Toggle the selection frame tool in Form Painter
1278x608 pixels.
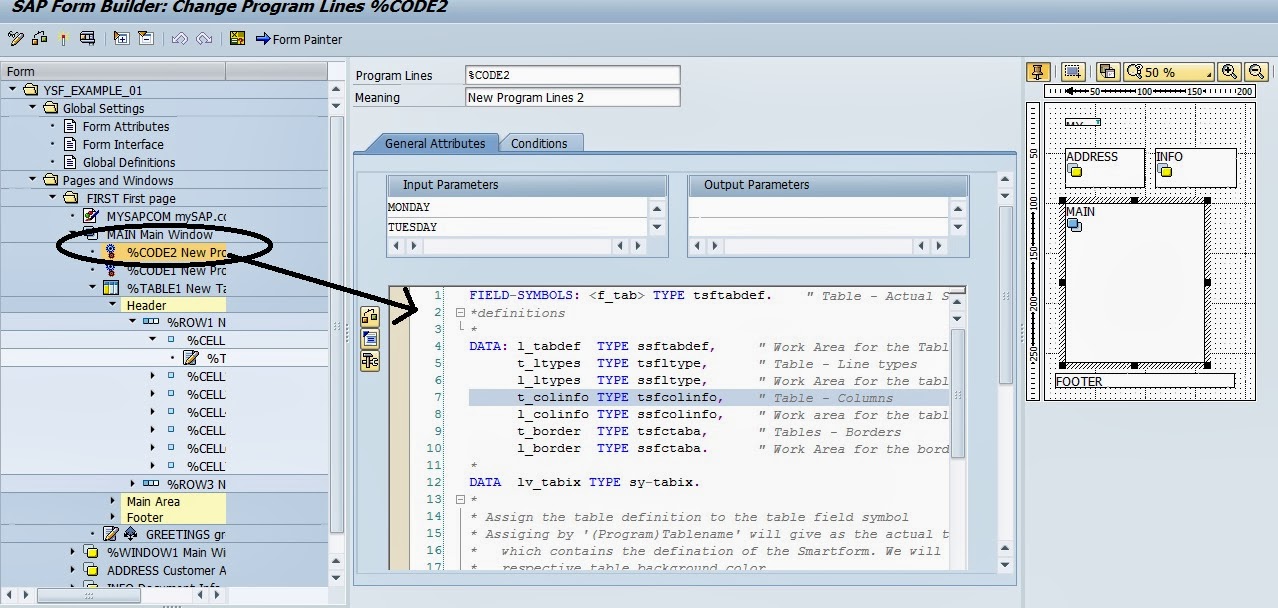point(1072,71)
